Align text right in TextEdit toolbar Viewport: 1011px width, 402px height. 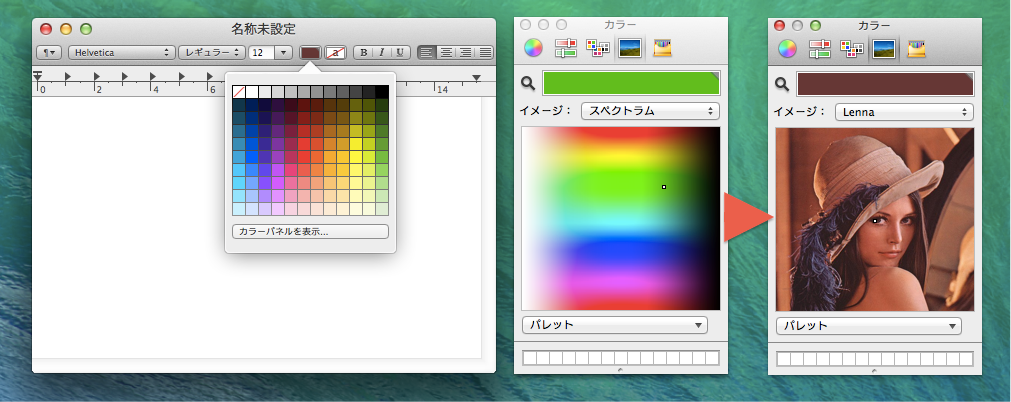(464, 52)
